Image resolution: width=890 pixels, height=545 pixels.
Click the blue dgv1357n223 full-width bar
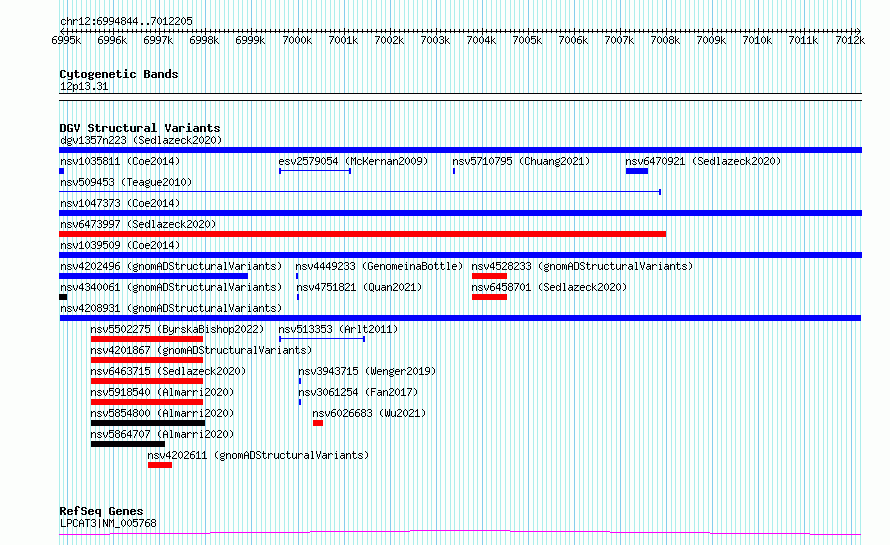(460, 150)
